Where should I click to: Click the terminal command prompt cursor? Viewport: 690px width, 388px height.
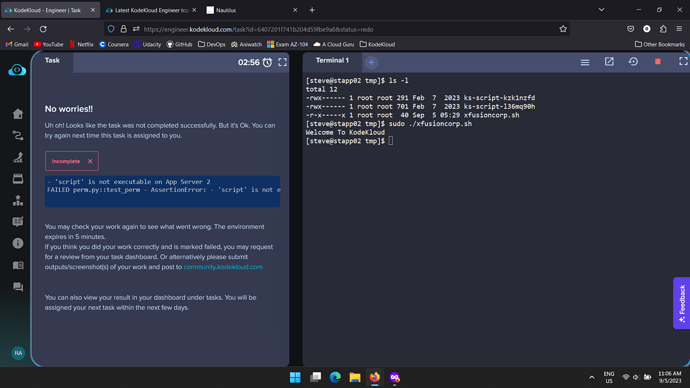point(391,141)
